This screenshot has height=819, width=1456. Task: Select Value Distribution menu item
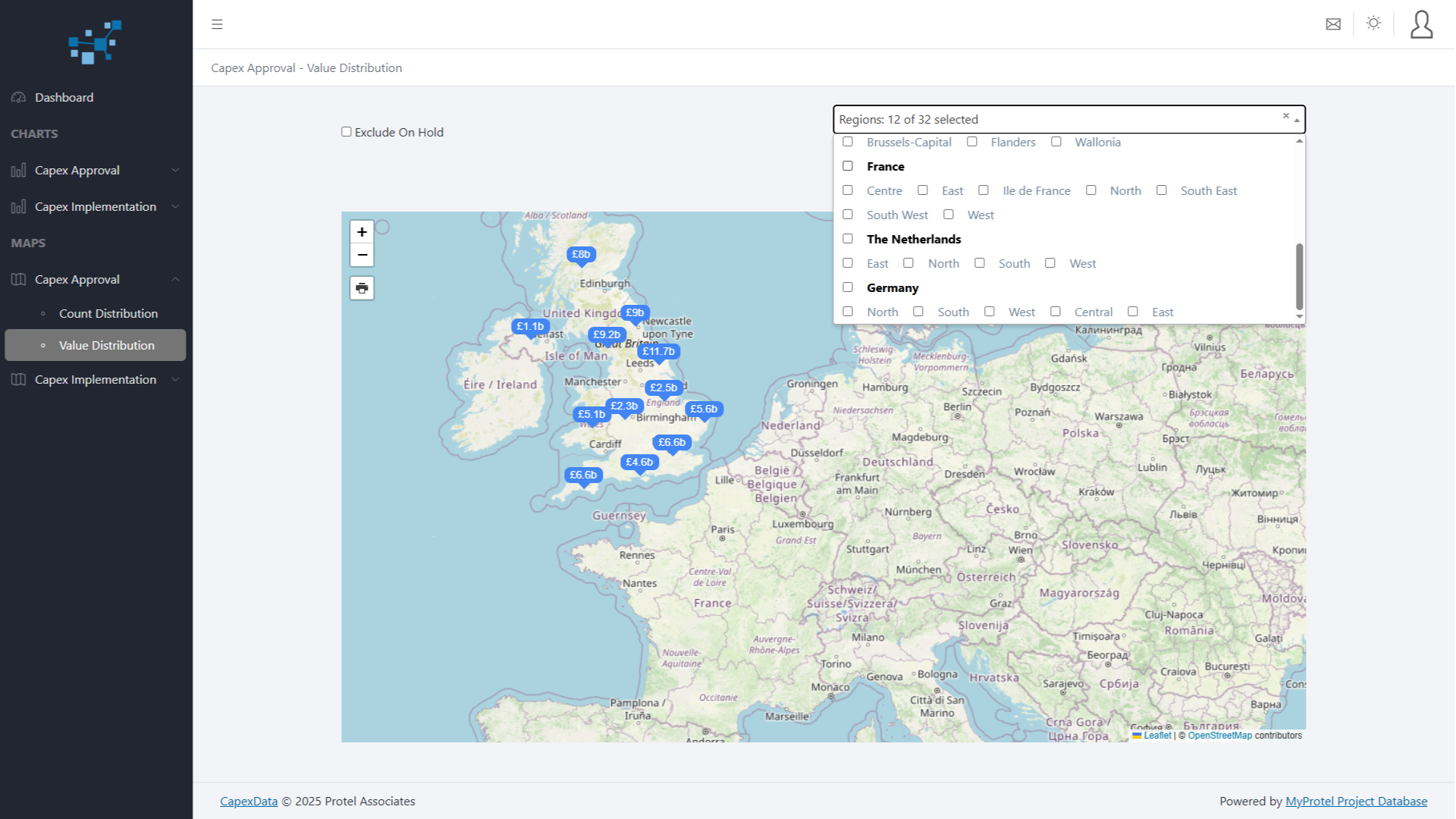click(x=95, y=345)
